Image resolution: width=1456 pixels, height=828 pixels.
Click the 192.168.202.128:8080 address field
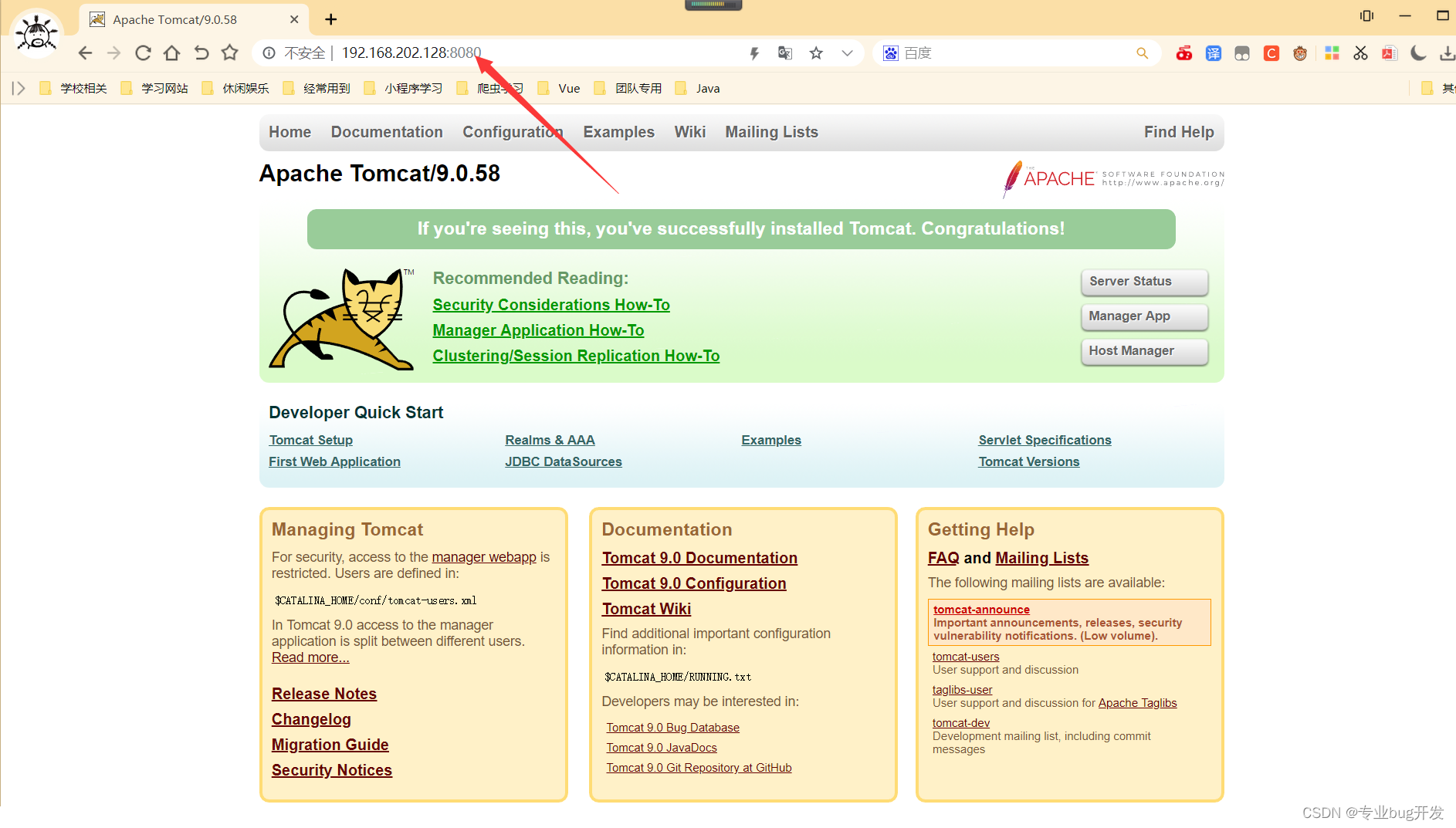411,53
